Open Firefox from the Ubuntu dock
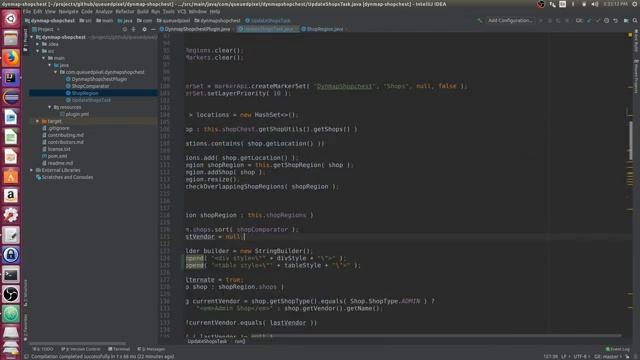The width and height of the screenshot is (640, 360). pyautogui.click(x=11, y=58)
